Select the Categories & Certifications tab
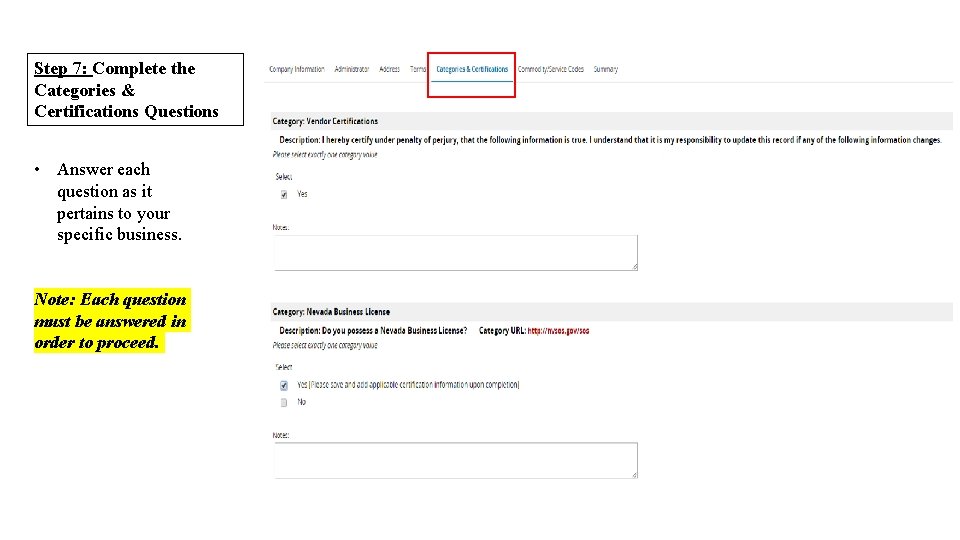960x540 pixels. coord(472,69)
